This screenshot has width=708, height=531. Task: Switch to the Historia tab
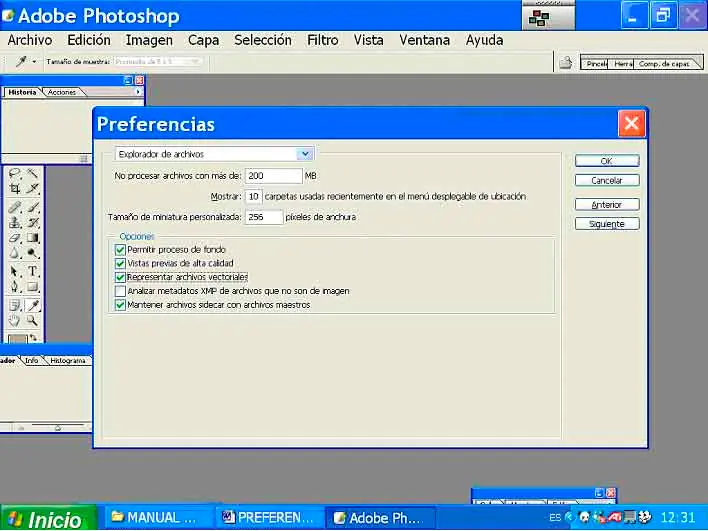point(22,92)
